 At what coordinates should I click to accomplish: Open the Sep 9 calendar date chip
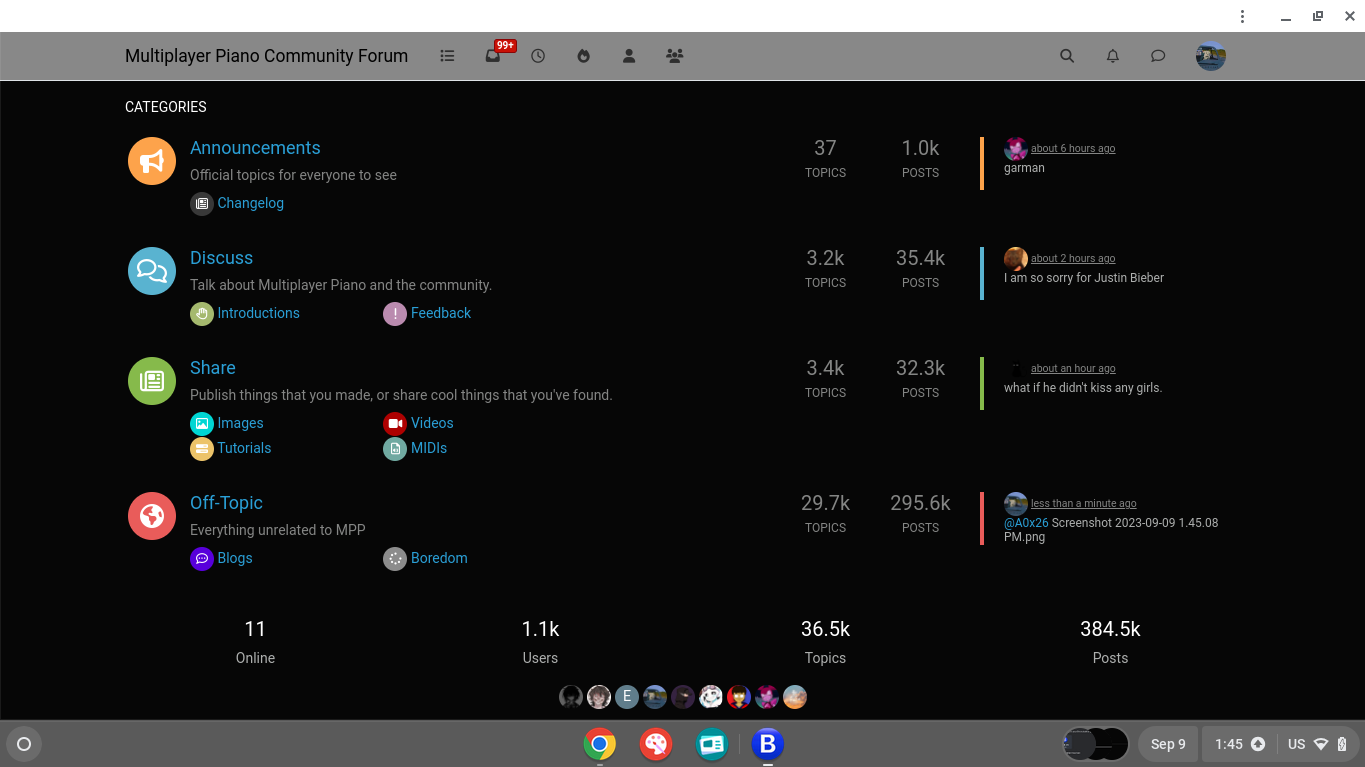(1168, 744)
